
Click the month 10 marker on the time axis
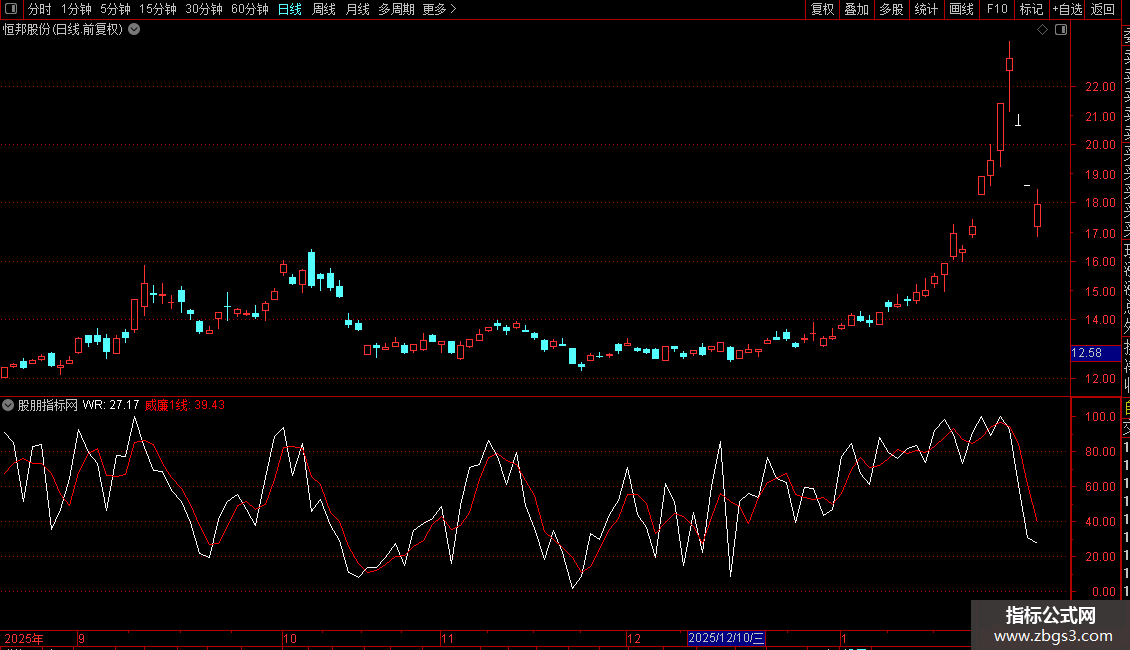coord(290,638)
